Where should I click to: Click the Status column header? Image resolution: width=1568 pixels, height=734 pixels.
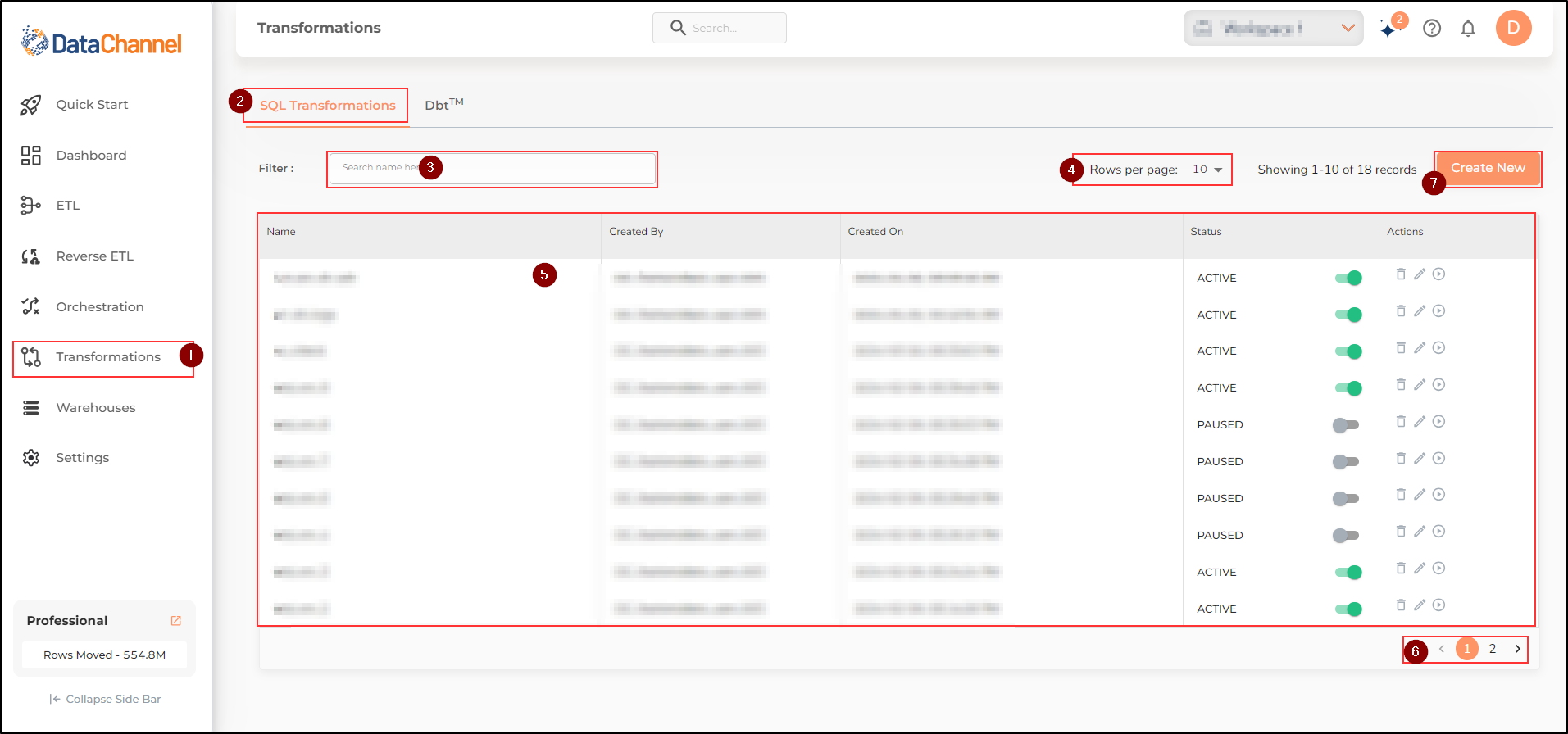[x=1206, y=232]
